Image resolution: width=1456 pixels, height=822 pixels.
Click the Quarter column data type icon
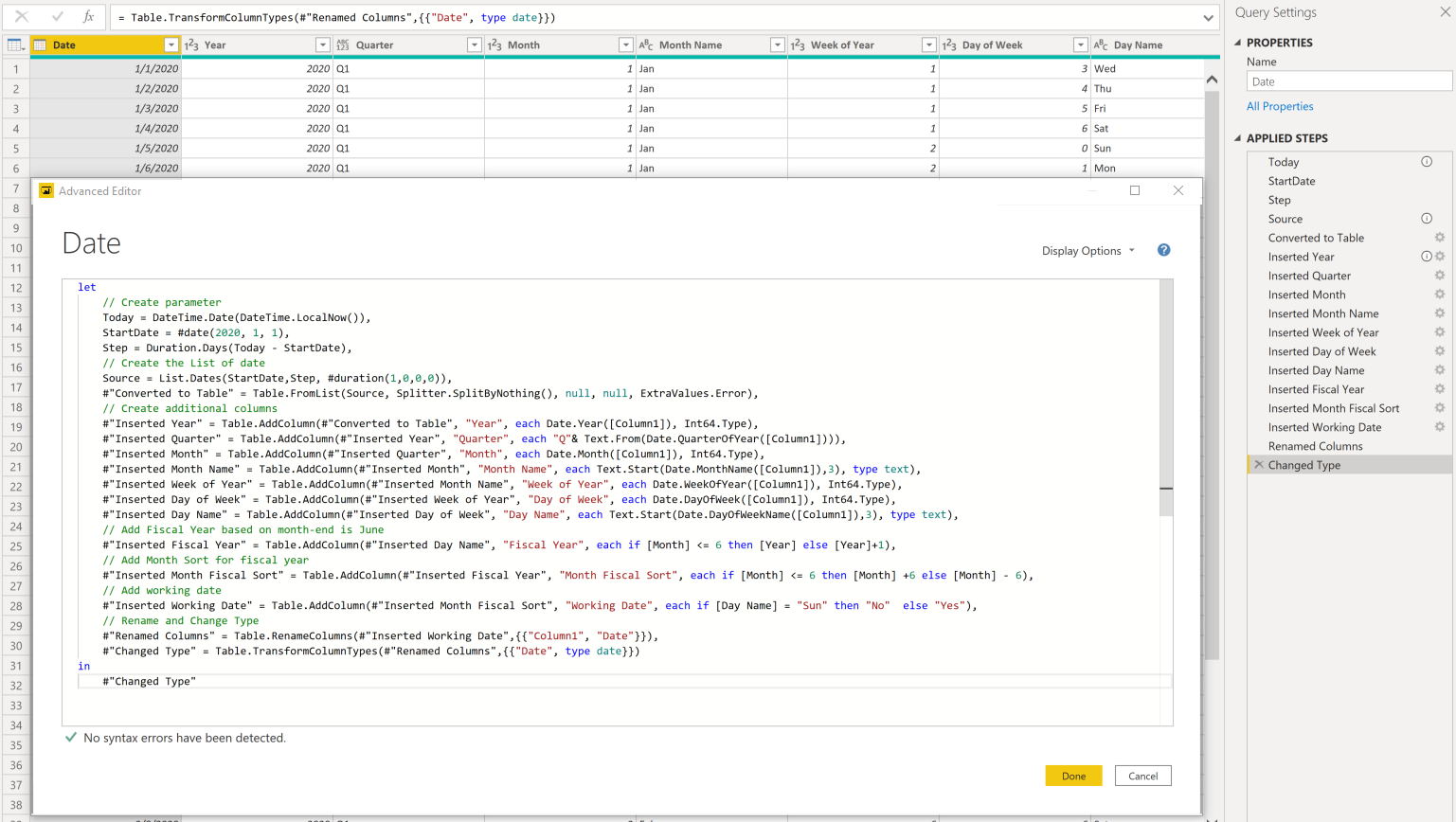click(343, 45)
